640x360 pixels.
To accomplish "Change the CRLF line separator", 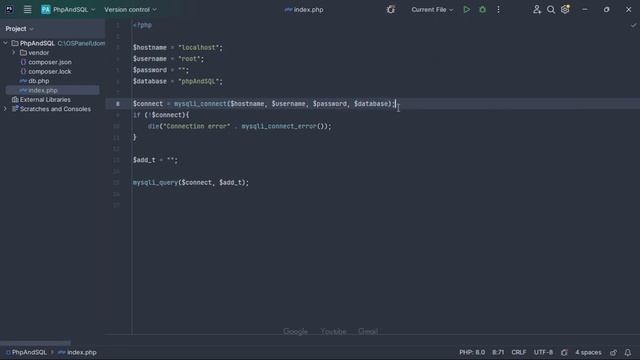I will pyautogui.click(x=519, y=352).
